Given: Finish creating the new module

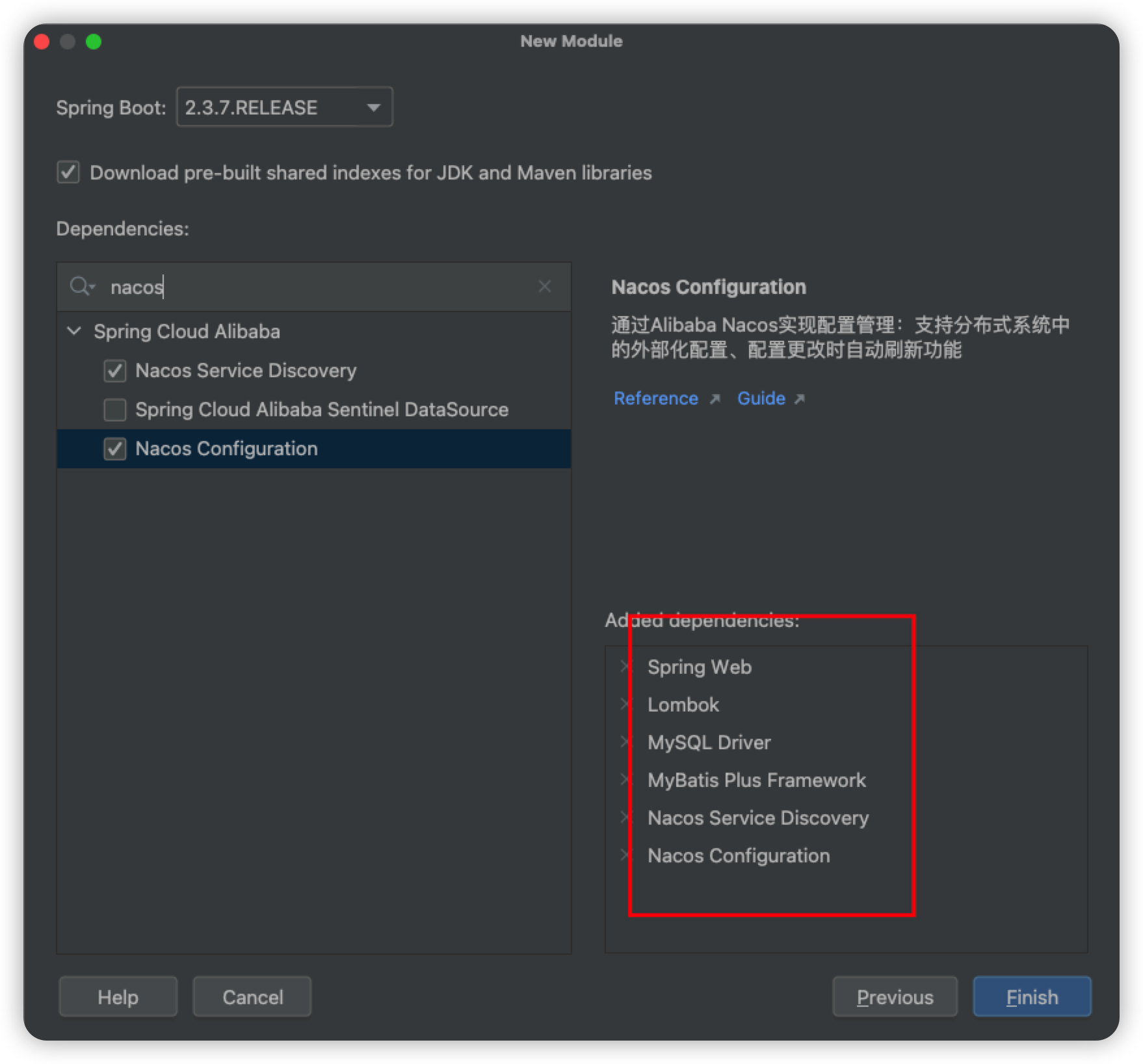Looking at the screenshot, I should (1032, 996).
